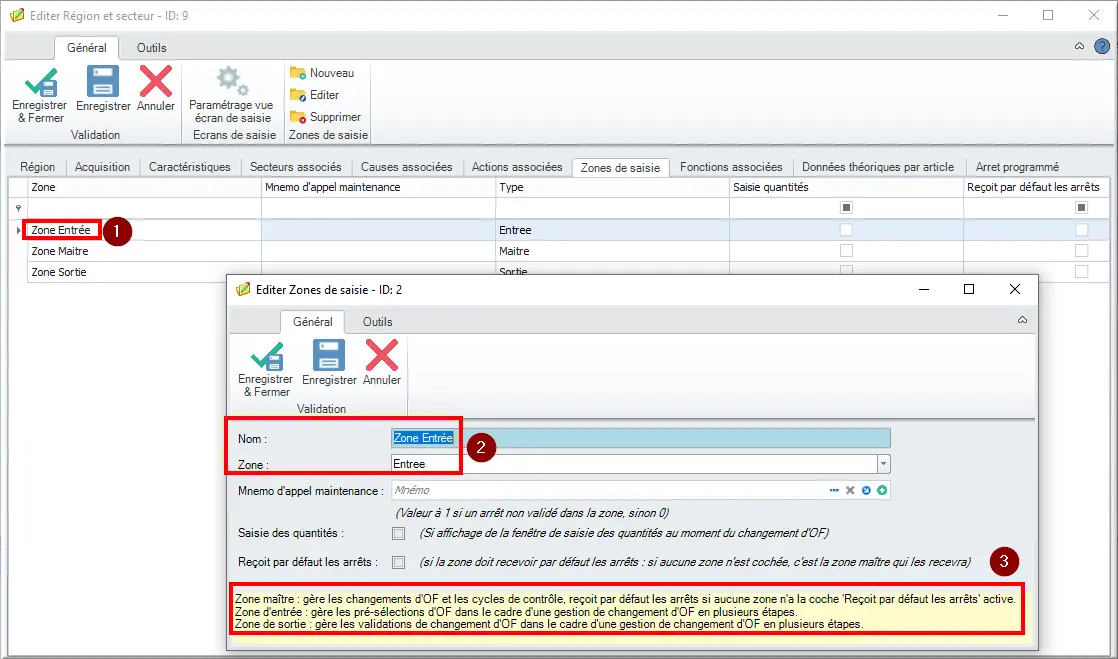Image resolution: width=1118 pixels, height=659 pixels.
Task: Sort by the Zone column header
Action: [144, 187]
